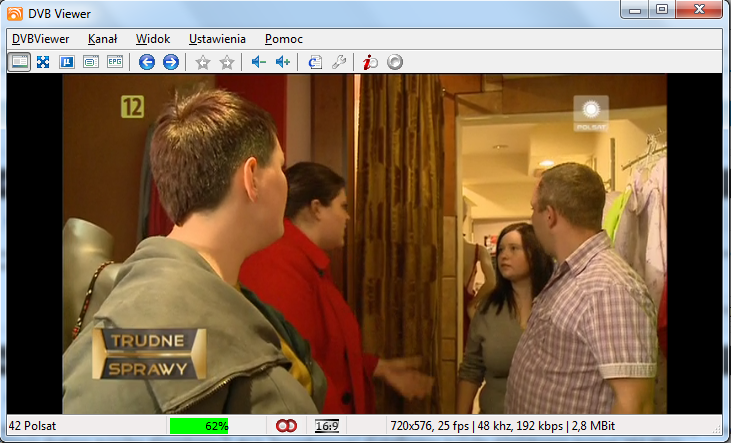
Task: Click the red audio channel icon in status bar
Action: (x=286, y=426)
